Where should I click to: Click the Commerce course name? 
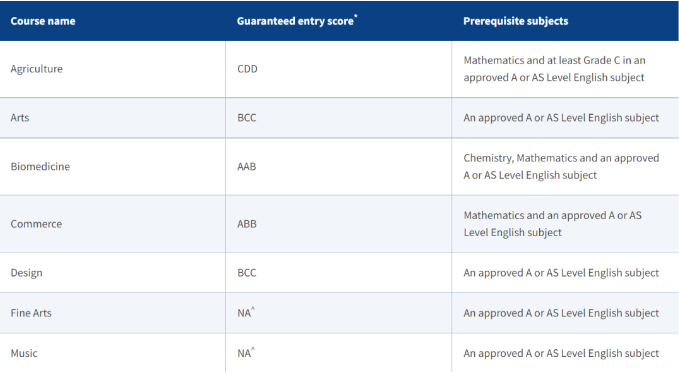(36, 224)
